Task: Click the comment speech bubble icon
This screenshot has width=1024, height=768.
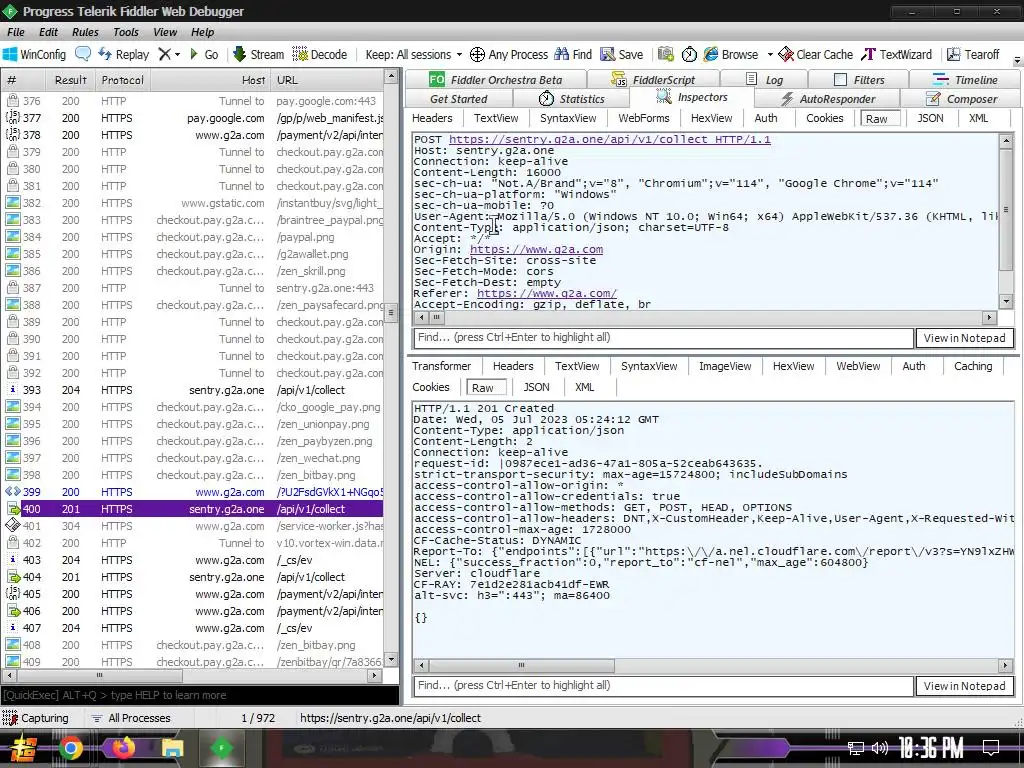Action: 83,54
